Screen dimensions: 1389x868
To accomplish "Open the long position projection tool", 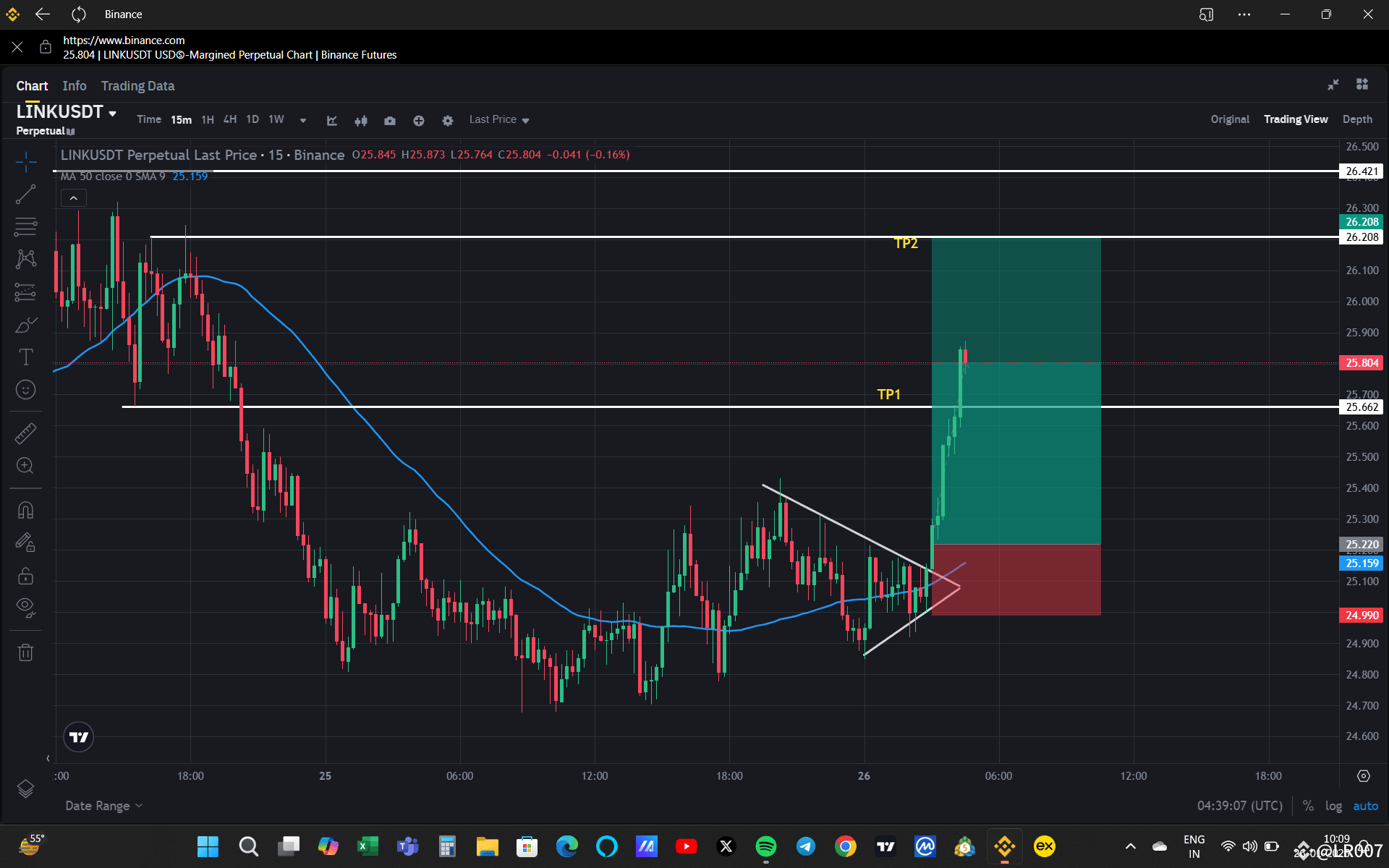I will pyautogui.click(x=26, y=292).
